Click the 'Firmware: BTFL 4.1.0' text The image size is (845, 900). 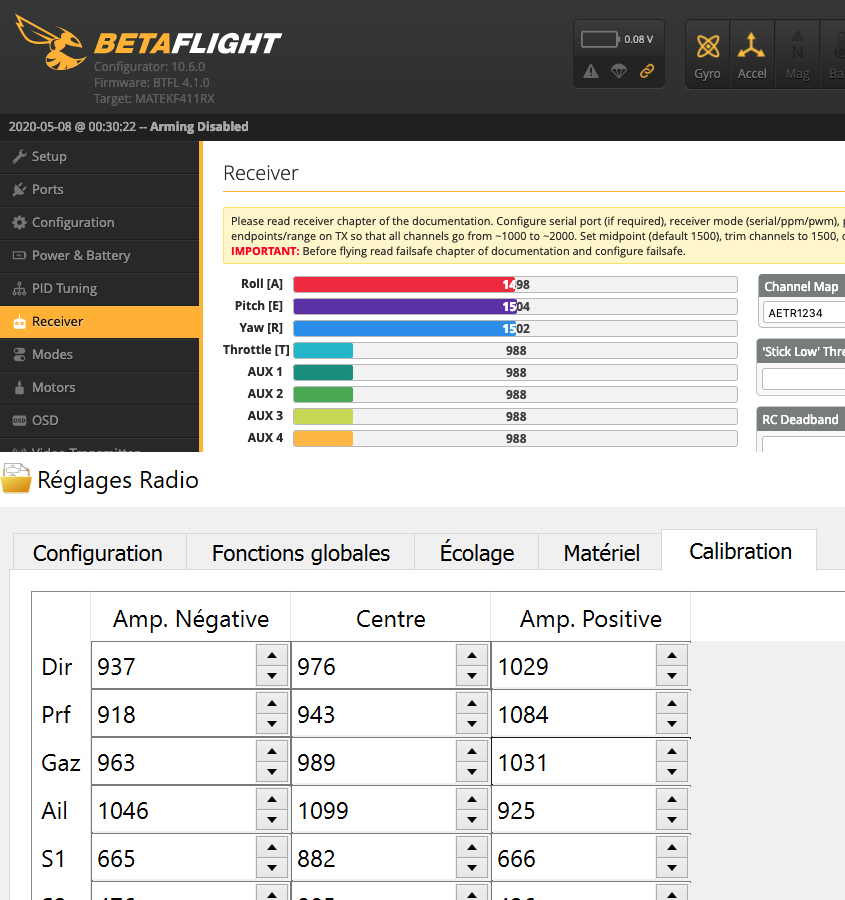coord(152,83)
